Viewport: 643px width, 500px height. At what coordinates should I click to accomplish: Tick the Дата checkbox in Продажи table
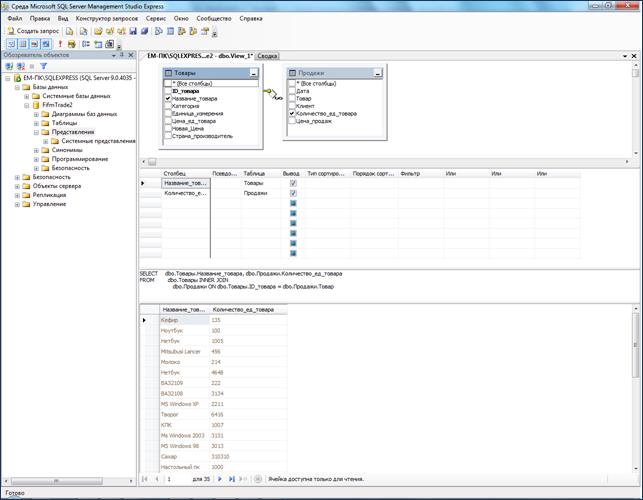pyautogui.click(x=292, y=91)
